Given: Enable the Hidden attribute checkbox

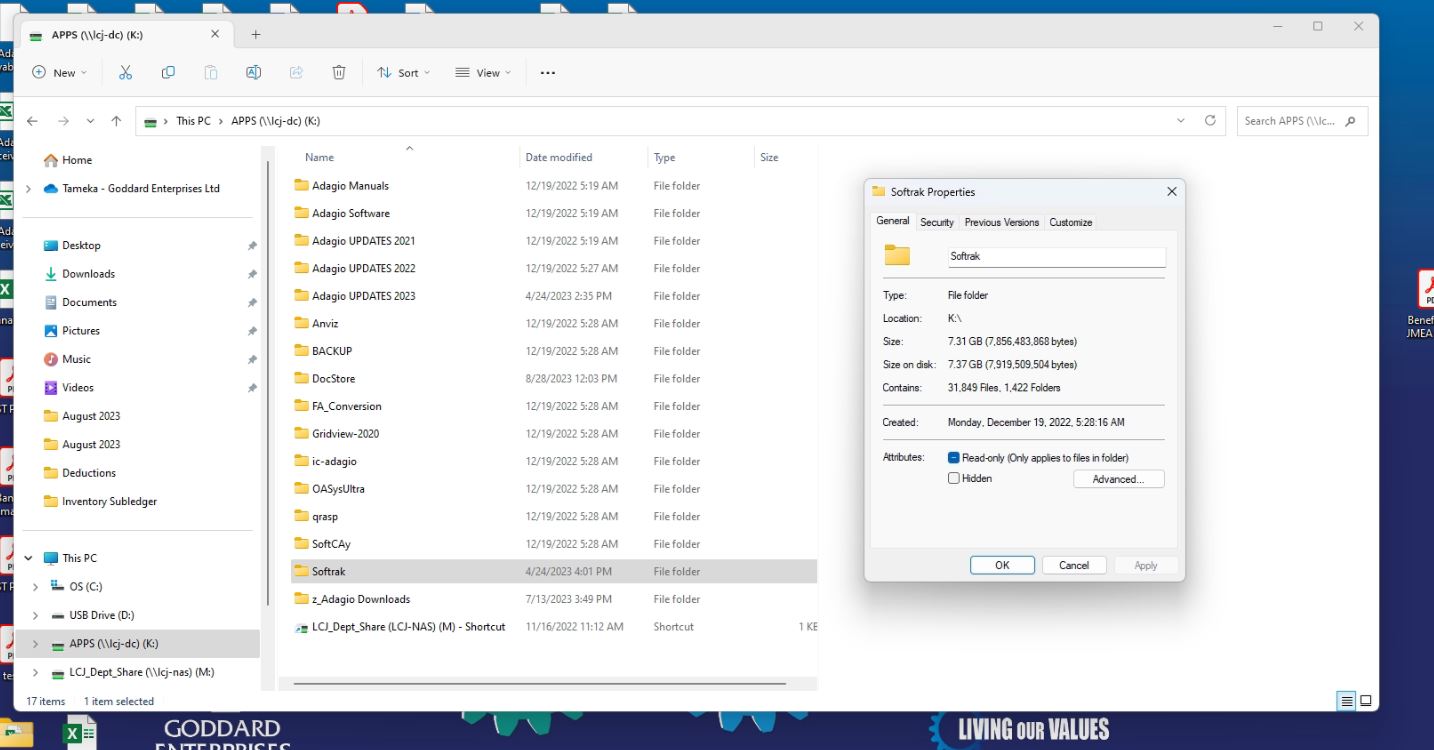Looking at the screenshot, I should (x=954, y=479).
